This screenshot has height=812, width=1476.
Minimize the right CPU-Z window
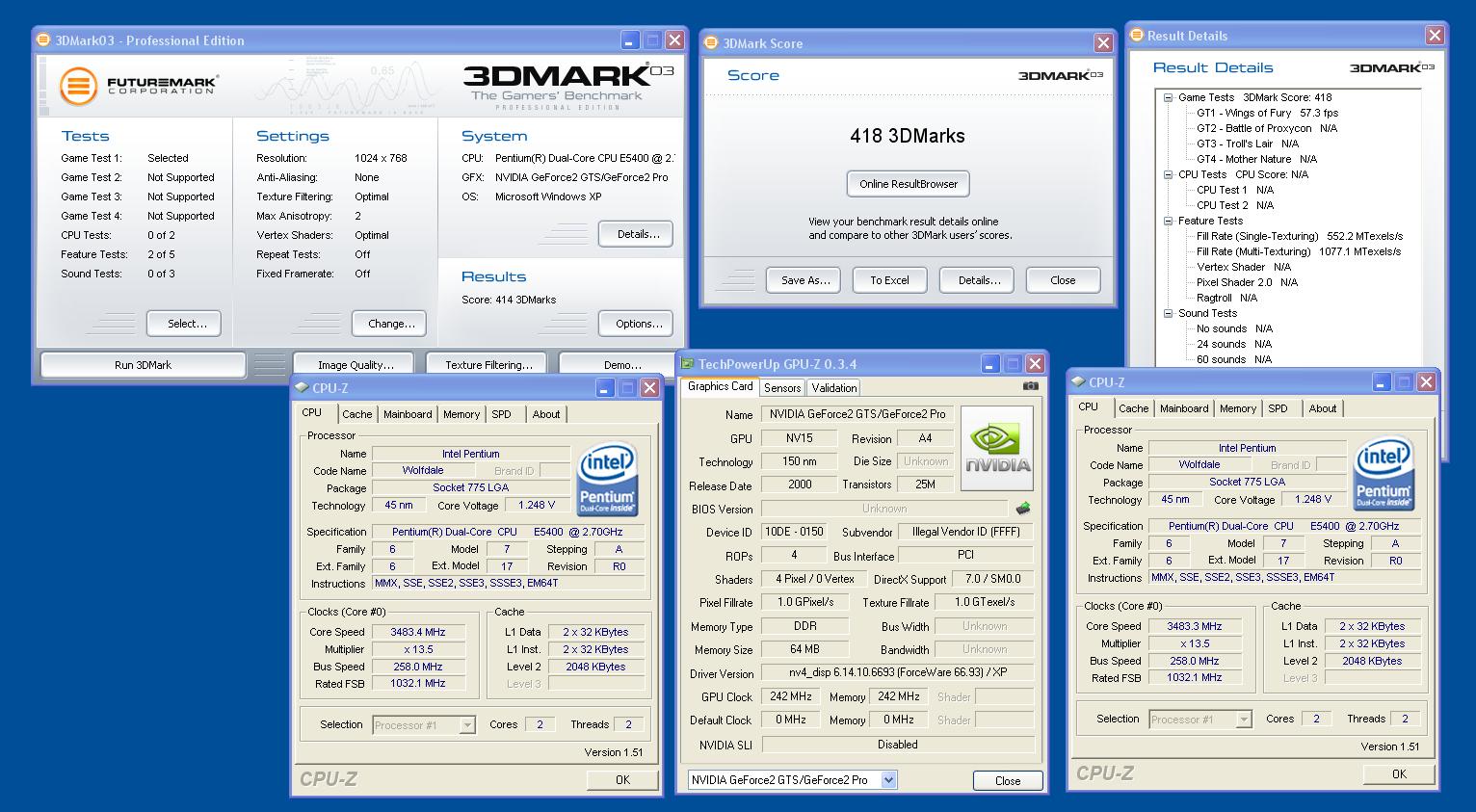[x=1382, y=382]
